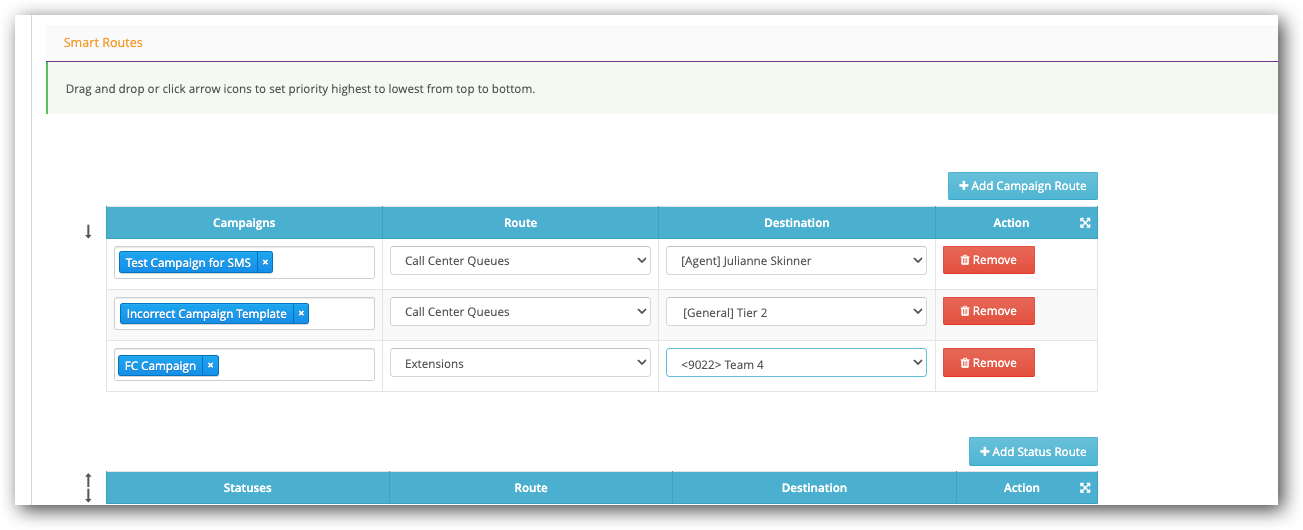The width and height of the screenshot is (1303, 530).
Task: Remove the Test Campaign for SMS tag
Action: [x=265, y=262]
